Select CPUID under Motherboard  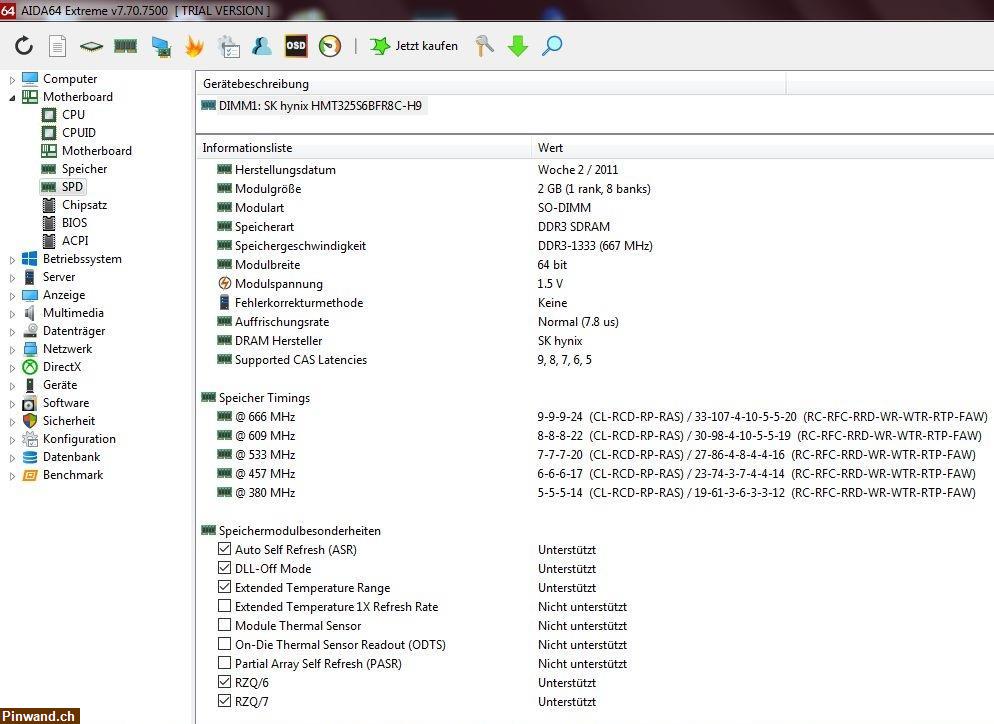click(79, 133)
